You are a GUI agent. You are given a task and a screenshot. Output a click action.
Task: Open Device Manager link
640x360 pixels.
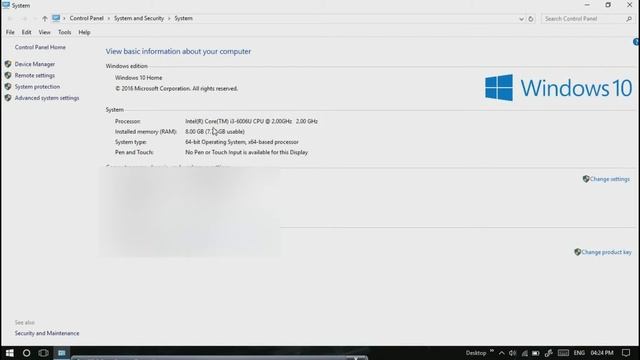pyautogui.click(x=35, y=64)
